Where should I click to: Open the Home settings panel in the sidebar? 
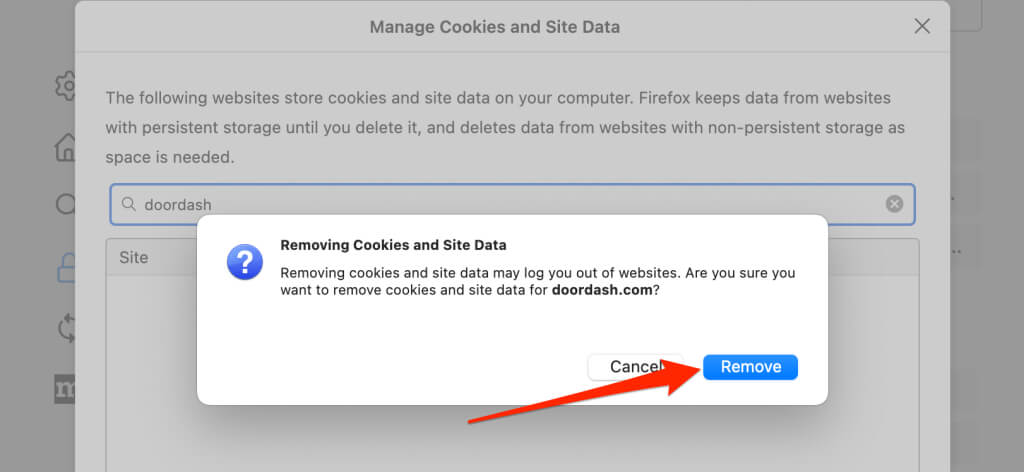(x=66, y=147)
